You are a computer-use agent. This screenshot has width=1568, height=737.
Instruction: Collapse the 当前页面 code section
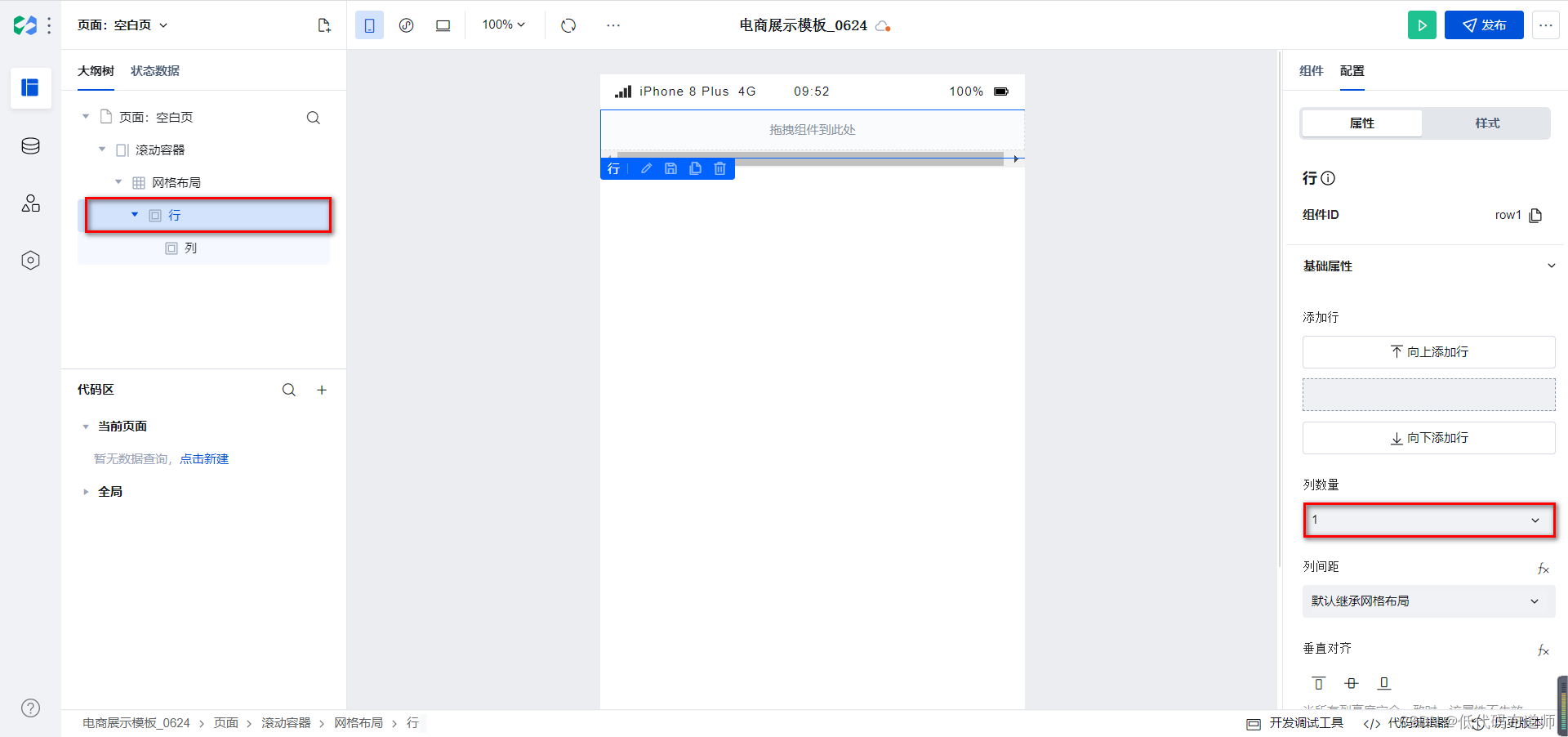(86, 427)
